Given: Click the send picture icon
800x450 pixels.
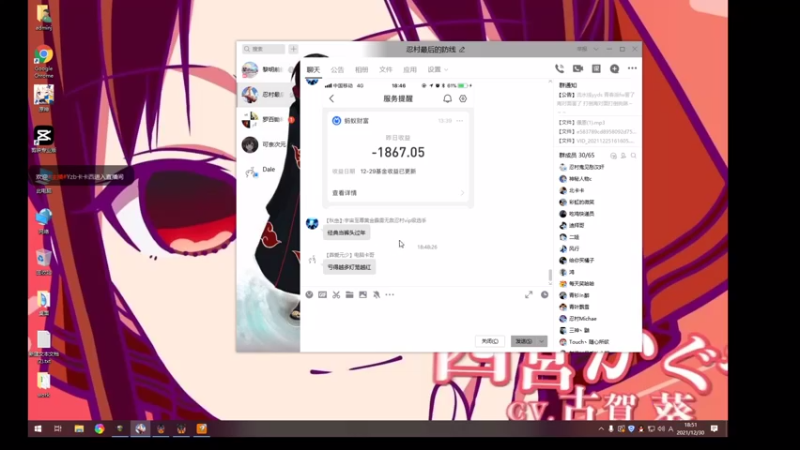Looking at the screenshot, I should click(x=363, y=294).
